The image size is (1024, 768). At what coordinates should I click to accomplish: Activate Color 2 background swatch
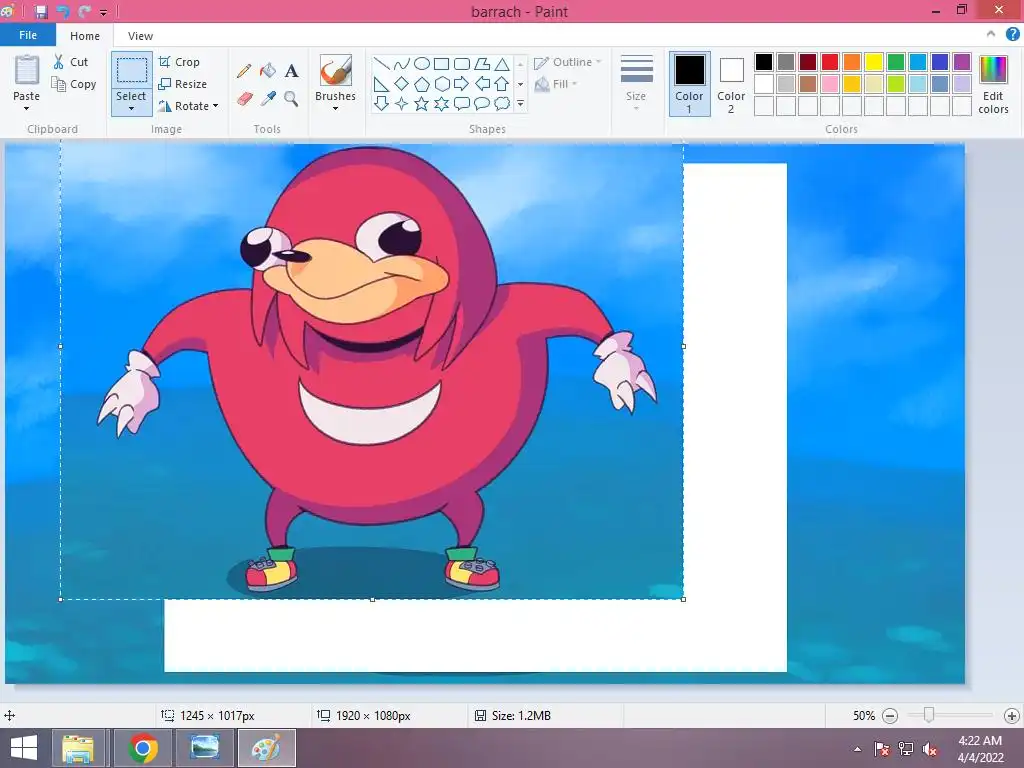731,84
